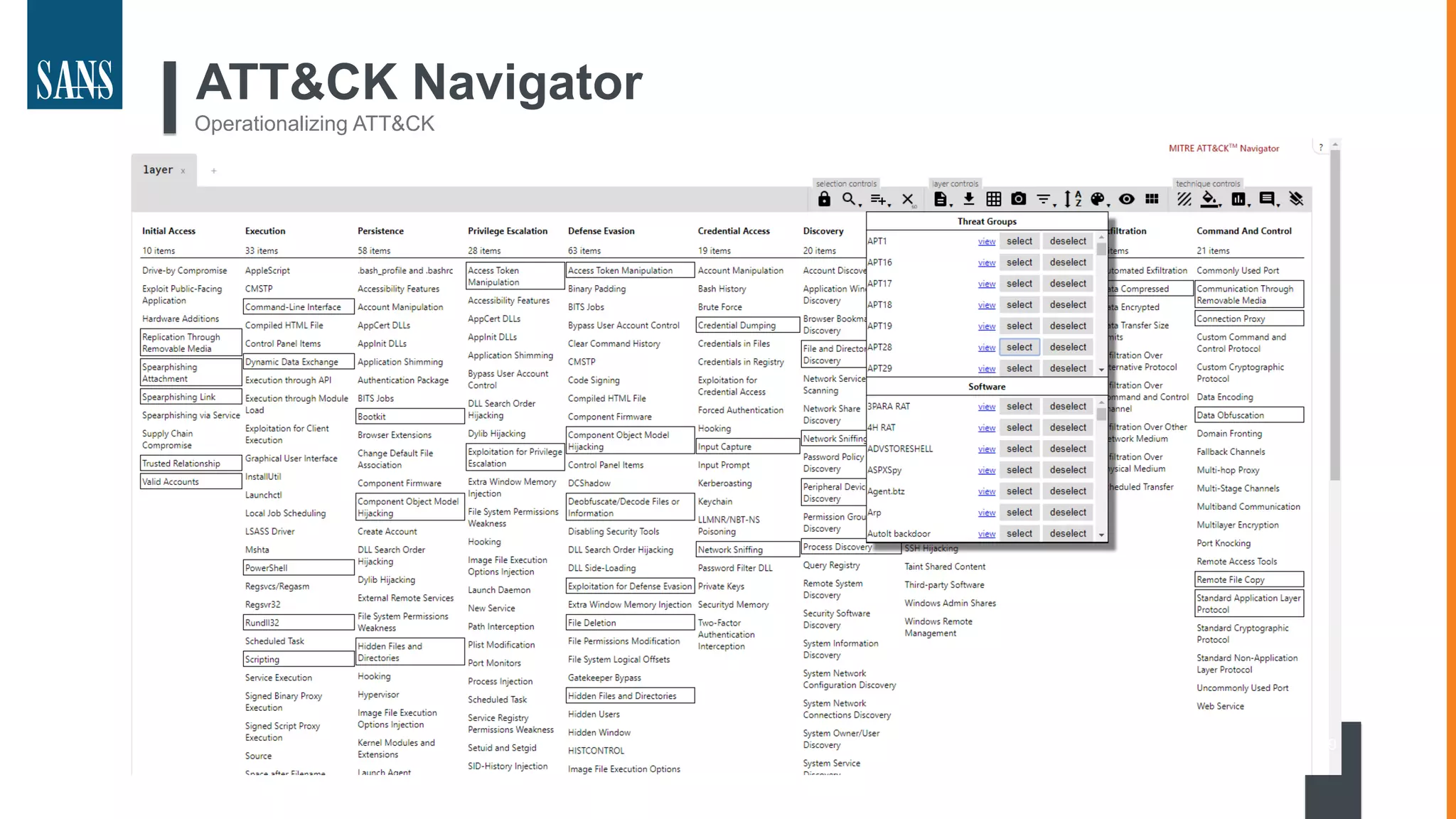Open the view link for 3PARA RAT
Viewport: 1456px width, 819px height.
click(x=986, y=407)
